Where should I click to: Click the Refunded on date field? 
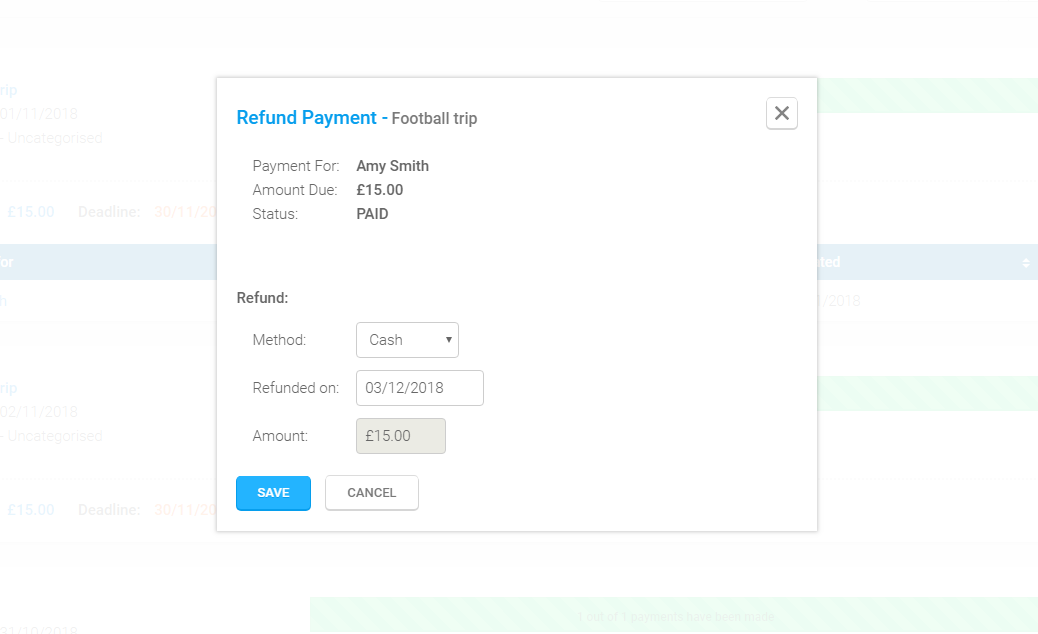pos(419,388)
